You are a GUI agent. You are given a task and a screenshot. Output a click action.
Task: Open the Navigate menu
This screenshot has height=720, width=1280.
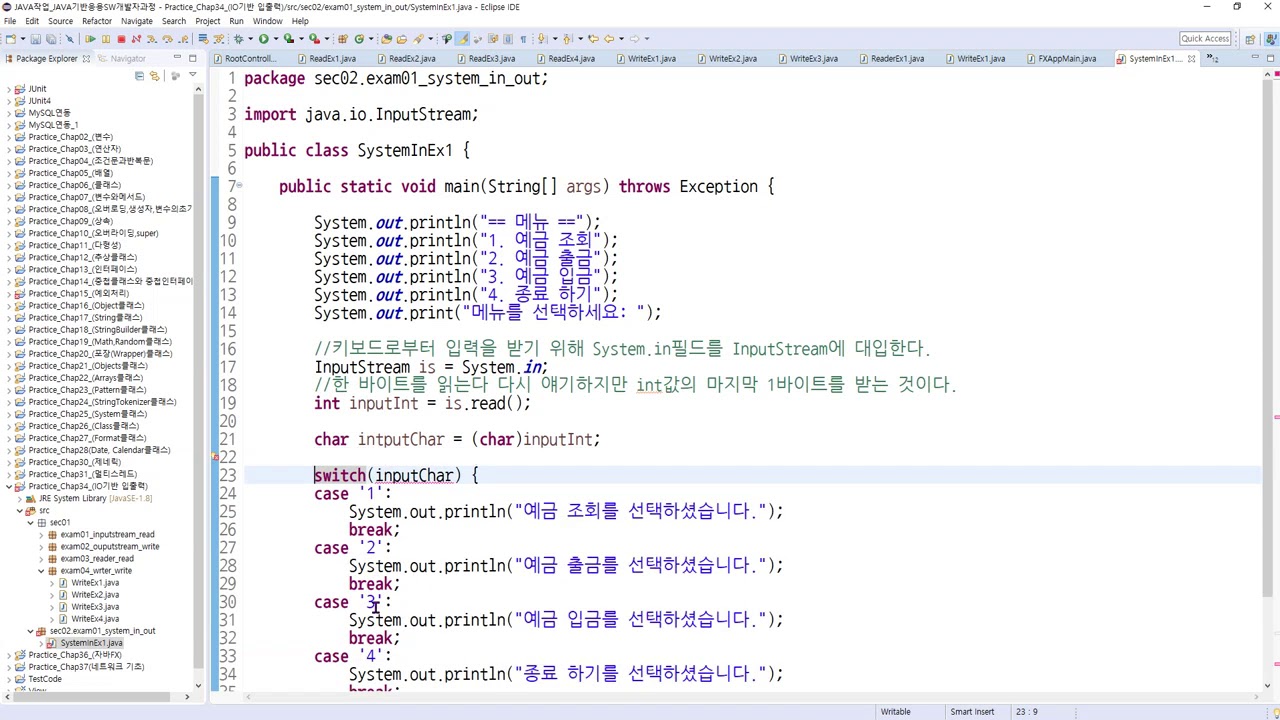click(137, 21)
